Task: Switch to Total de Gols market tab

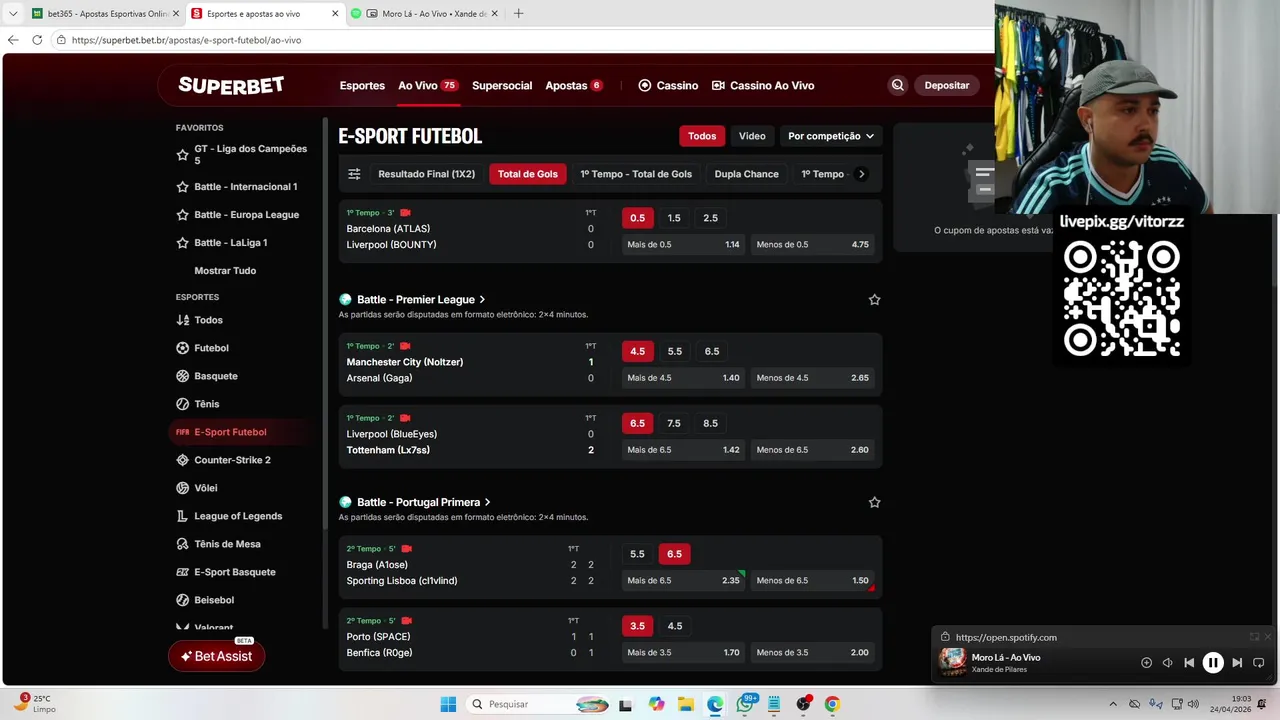Action: (x=528, y=174)
